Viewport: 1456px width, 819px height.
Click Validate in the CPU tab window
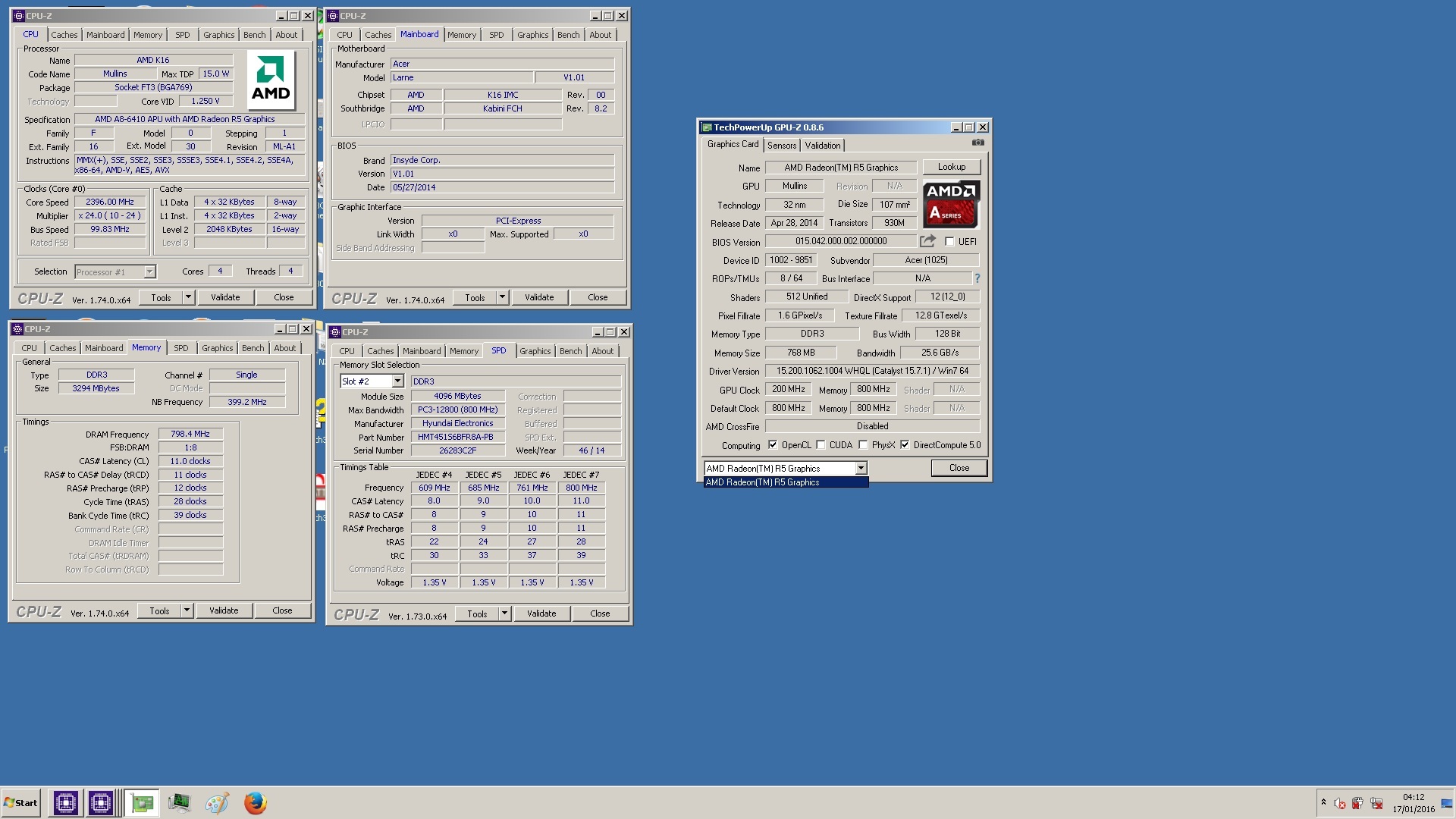tap(225, 297)
